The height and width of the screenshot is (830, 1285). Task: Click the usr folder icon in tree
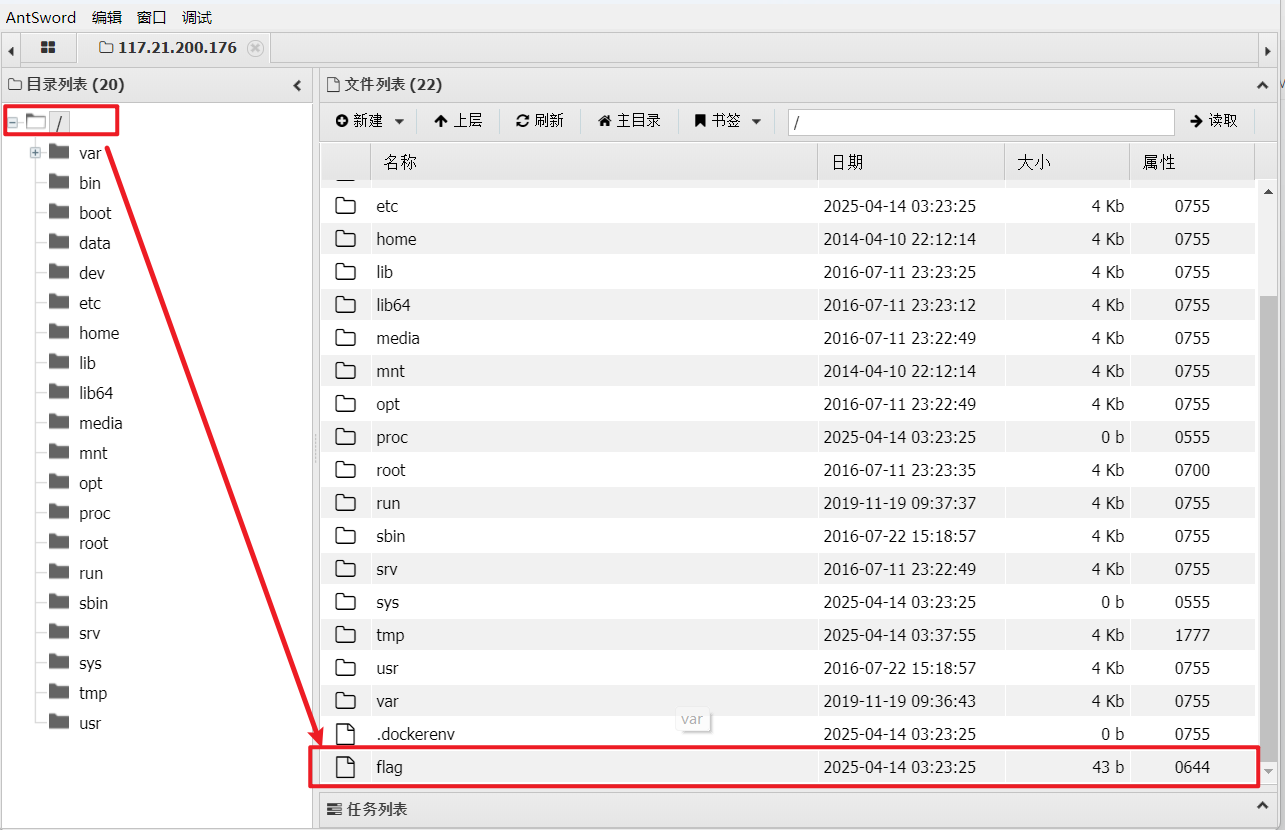[x=59, y=722]
